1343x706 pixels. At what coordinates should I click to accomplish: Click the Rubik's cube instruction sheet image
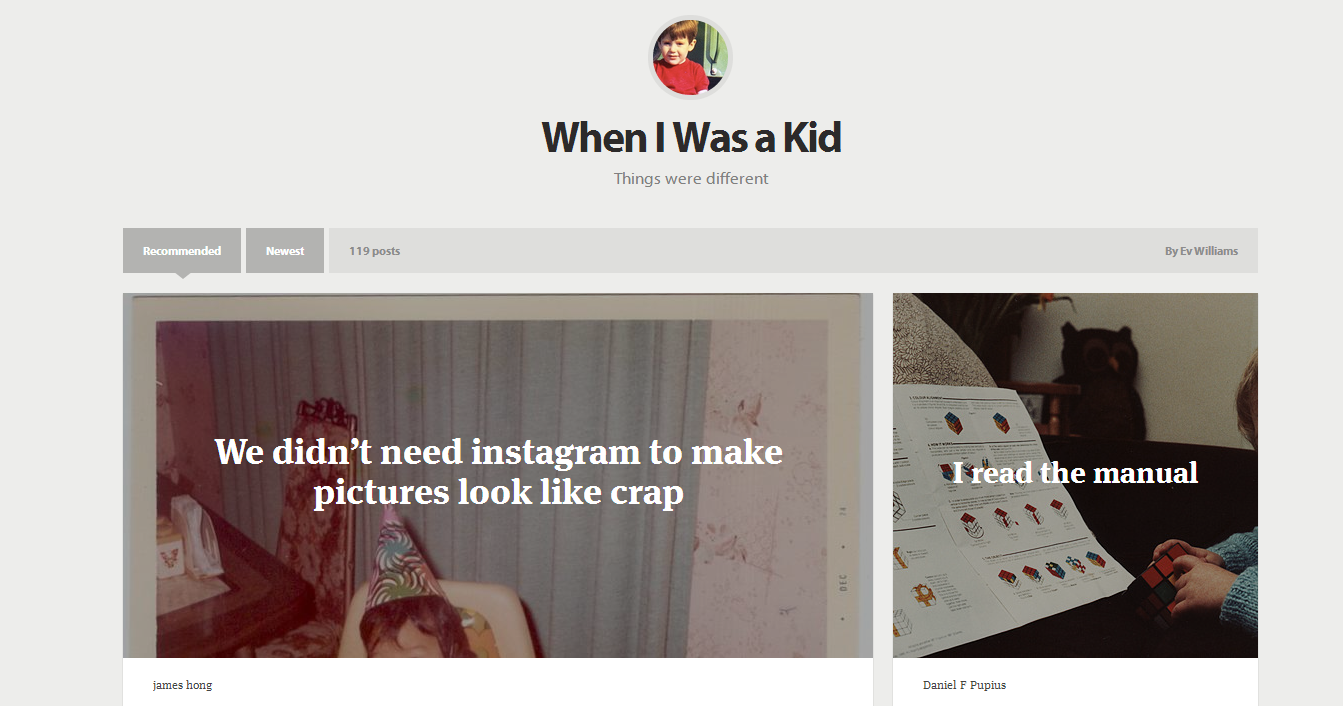click(x=990, y=540)
